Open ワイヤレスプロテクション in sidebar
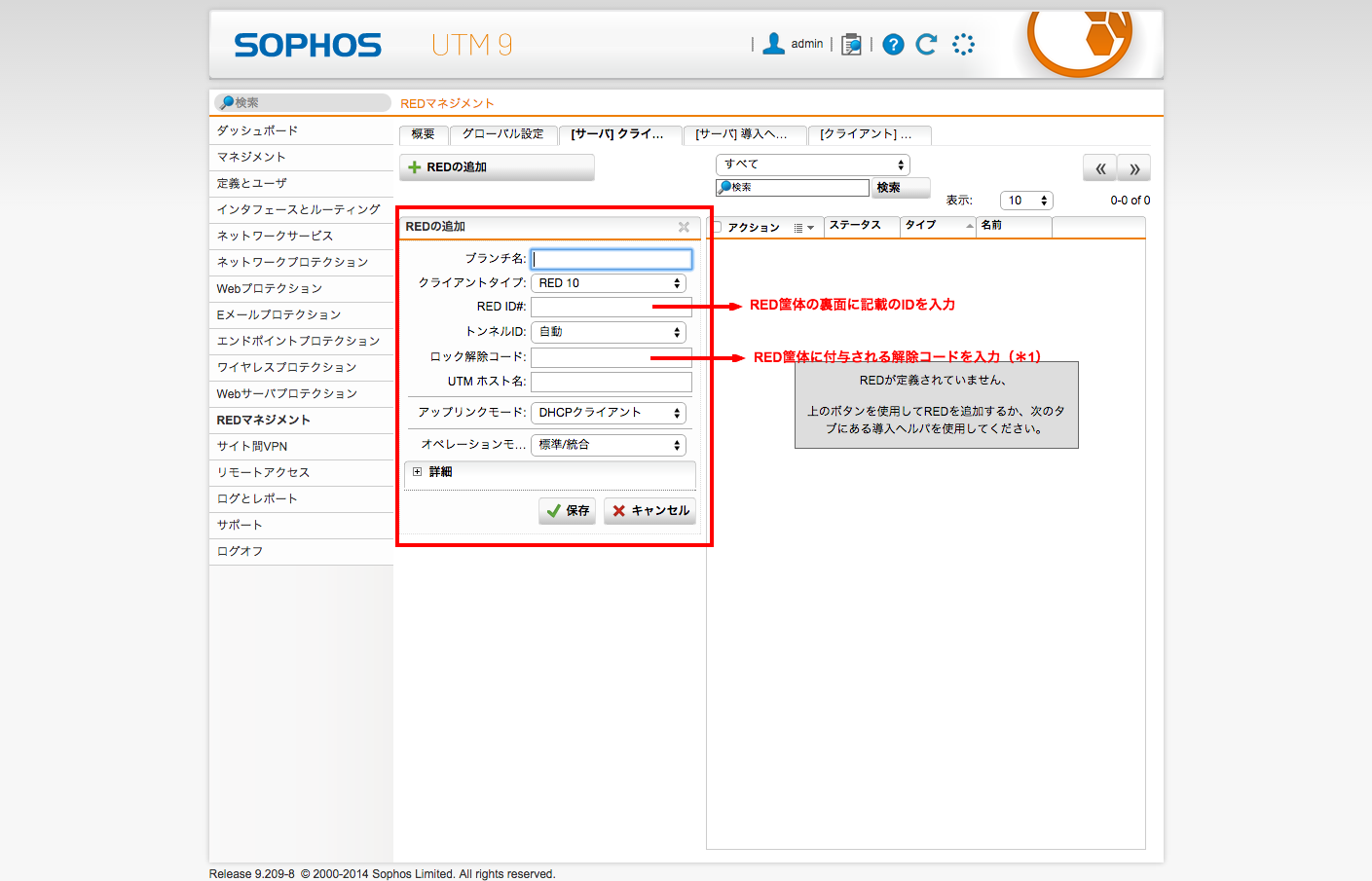Image resolution: width=1372 pixels, height=881 pixels. 301,368
